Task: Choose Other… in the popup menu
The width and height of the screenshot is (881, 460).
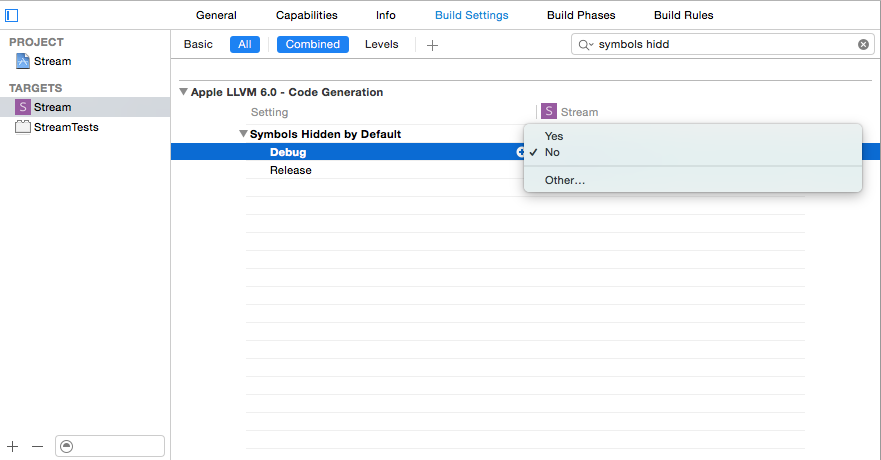Action: click(x=692, y=180)
